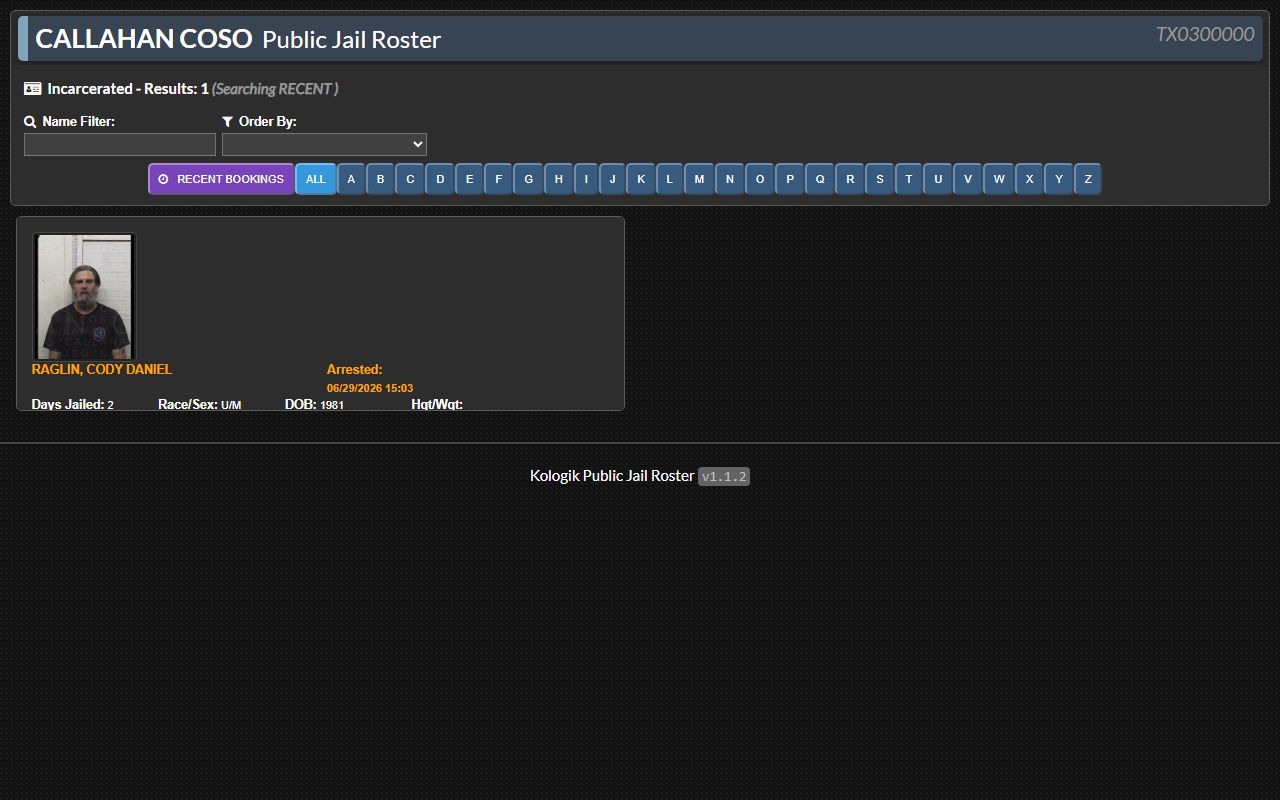
Task: Filter roster by letter U
Action: click(x=938, y=179)
